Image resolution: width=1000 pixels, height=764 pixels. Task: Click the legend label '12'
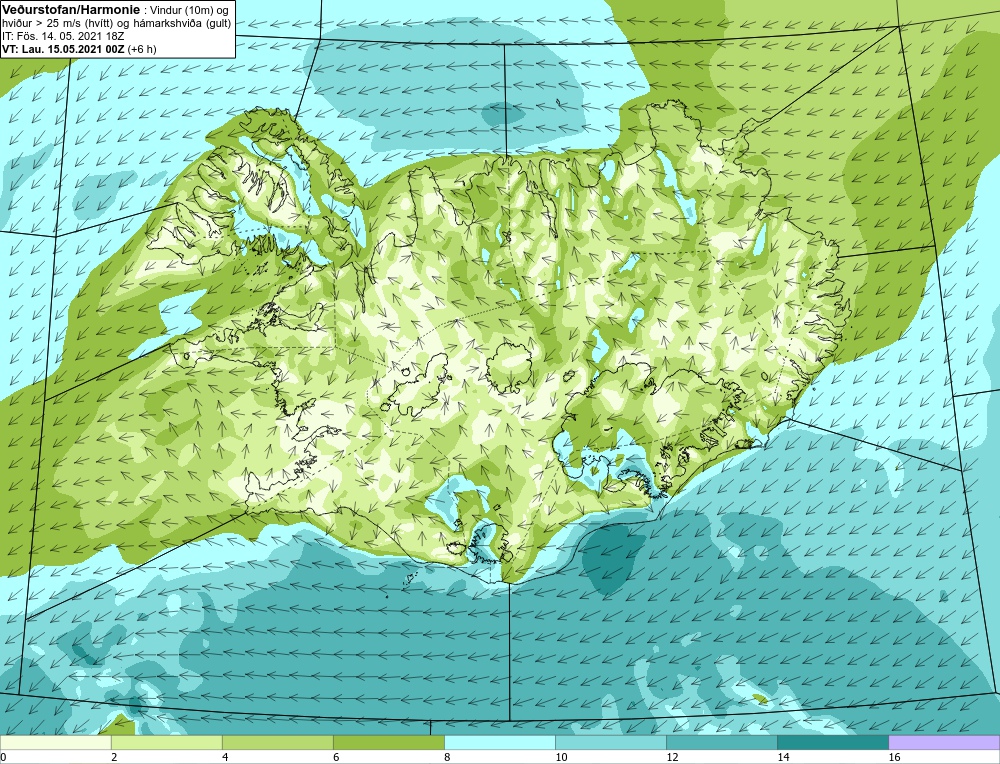[x=672, y=757]
